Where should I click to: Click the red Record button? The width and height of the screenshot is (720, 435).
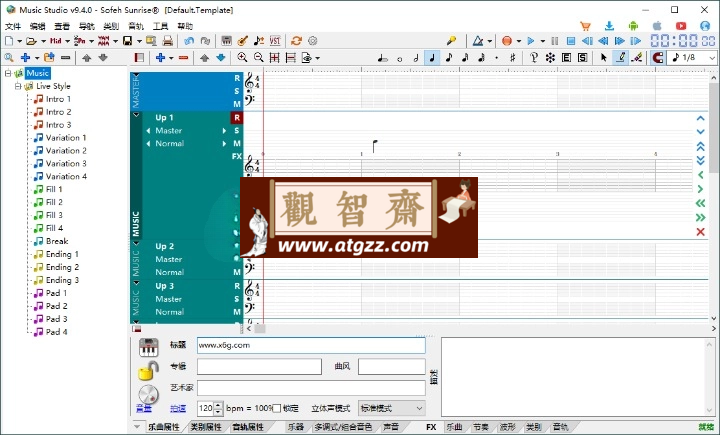[507, 41]
